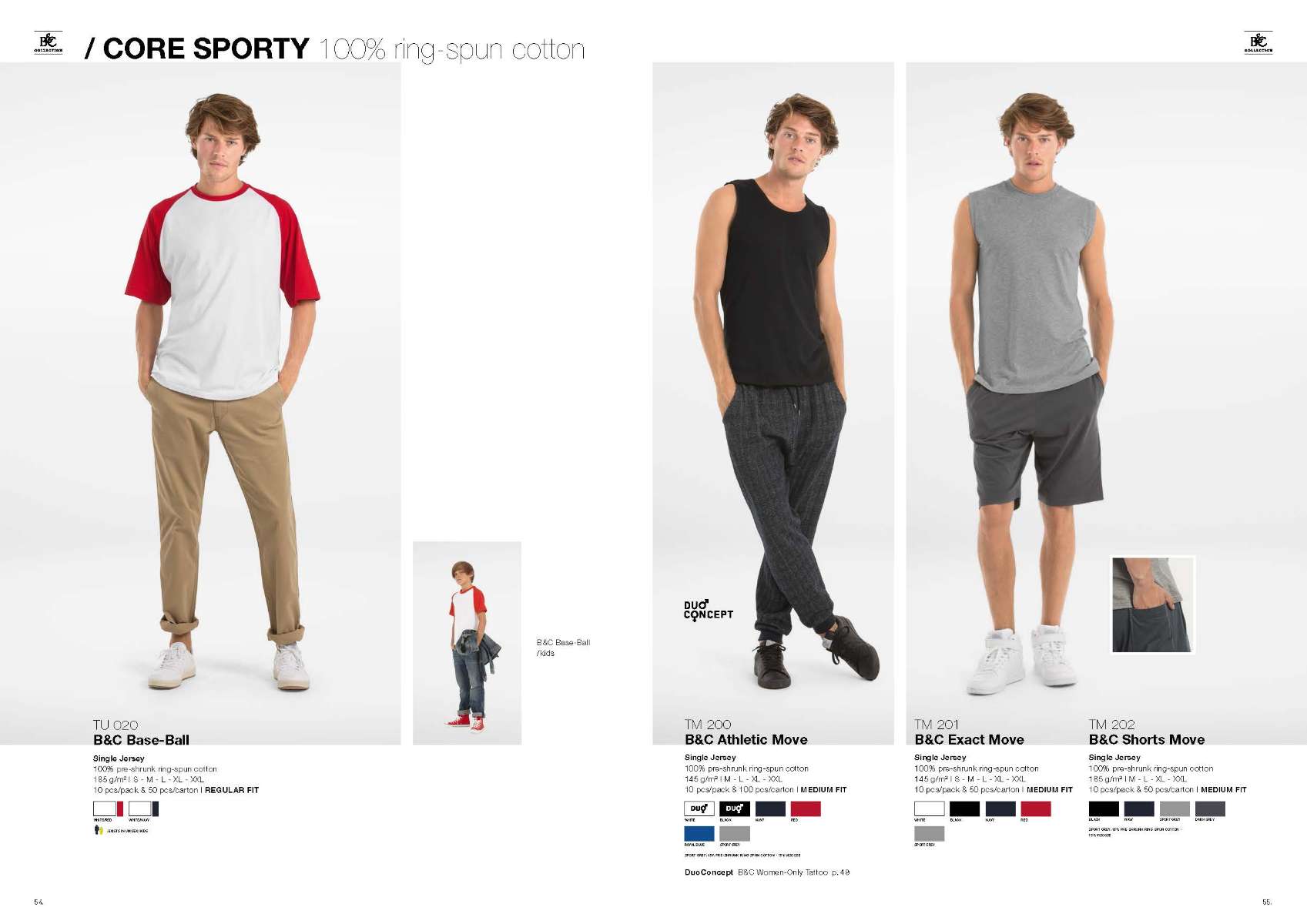Choose the White/Navy swatch for Base-Ball
This screenshot has height=924, width=1307.
click(143, 808)
